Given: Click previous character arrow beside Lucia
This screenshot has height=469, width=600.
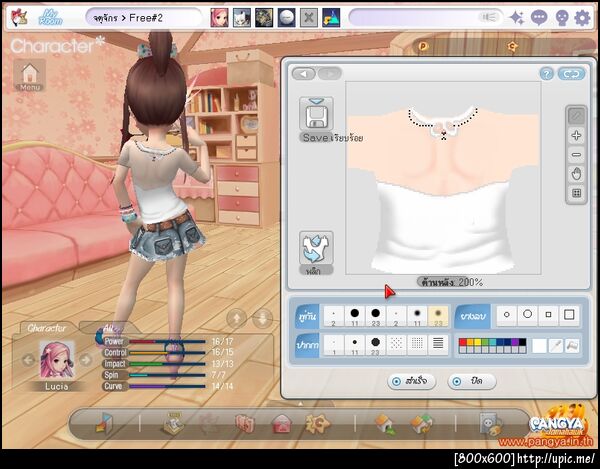Looking at the screenshot, I should tap(28, 360).
